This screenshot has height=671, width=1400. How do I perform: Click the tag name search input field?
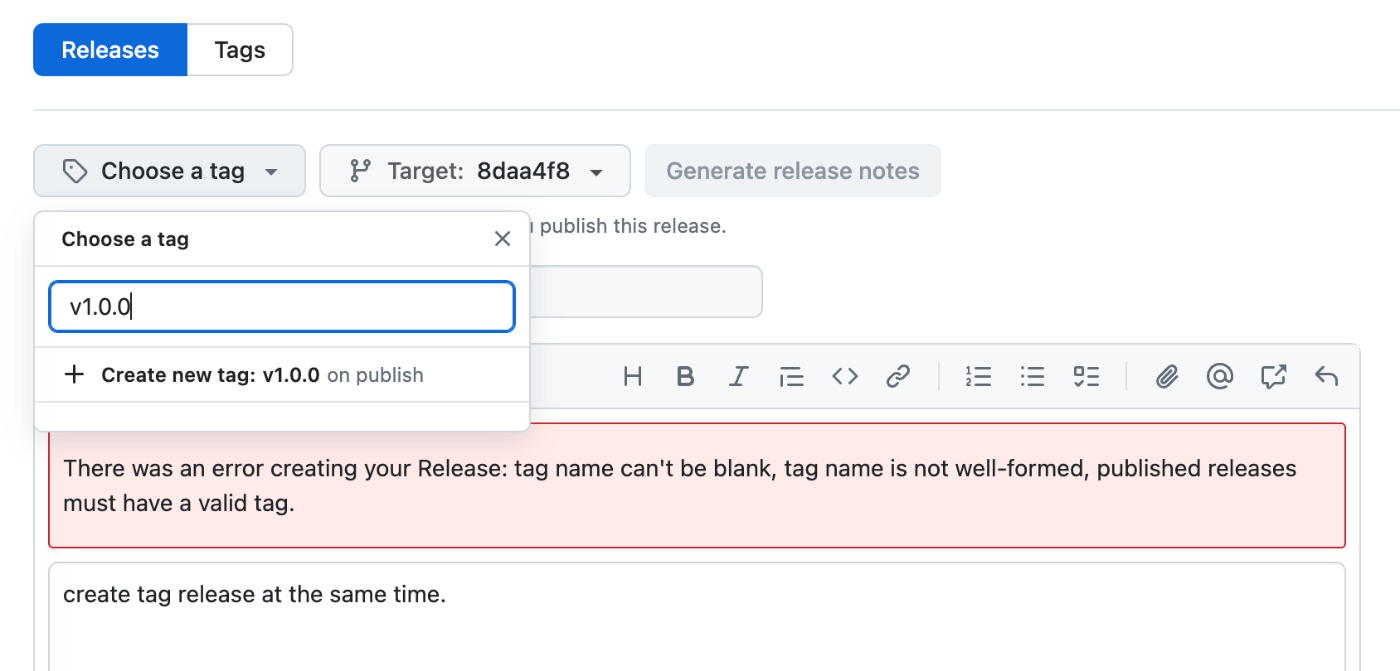pos(281,306)
